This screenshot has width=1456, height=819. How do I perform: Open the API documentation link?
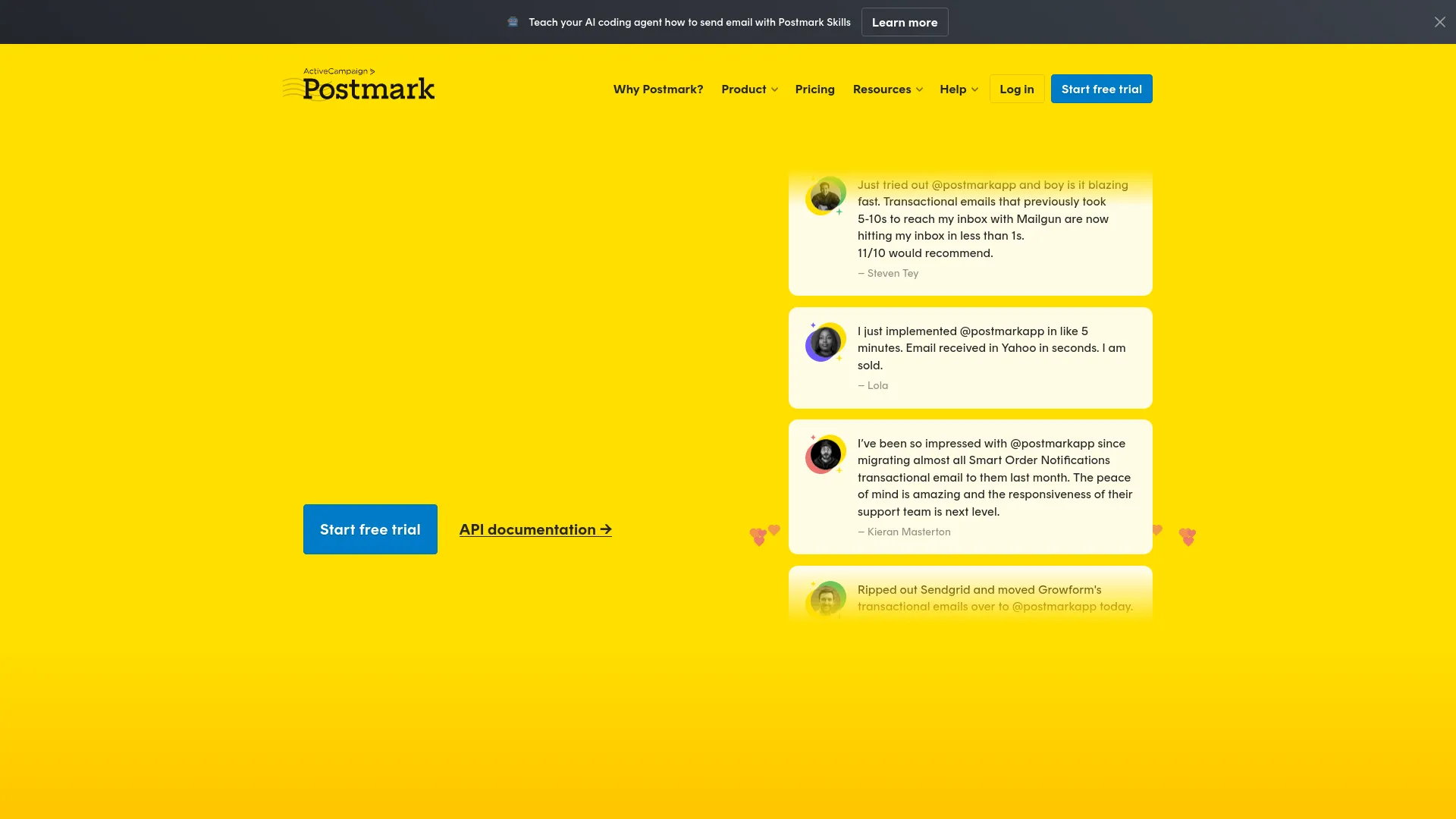tap(535, 529)
